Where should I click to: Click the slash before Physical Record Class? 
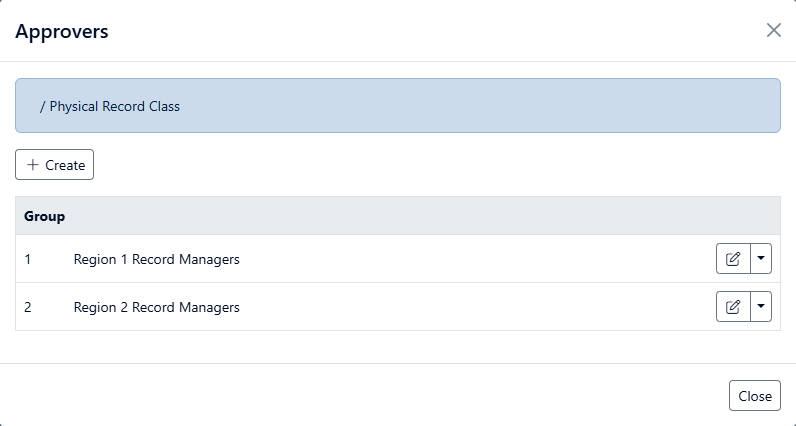[42, 106]
